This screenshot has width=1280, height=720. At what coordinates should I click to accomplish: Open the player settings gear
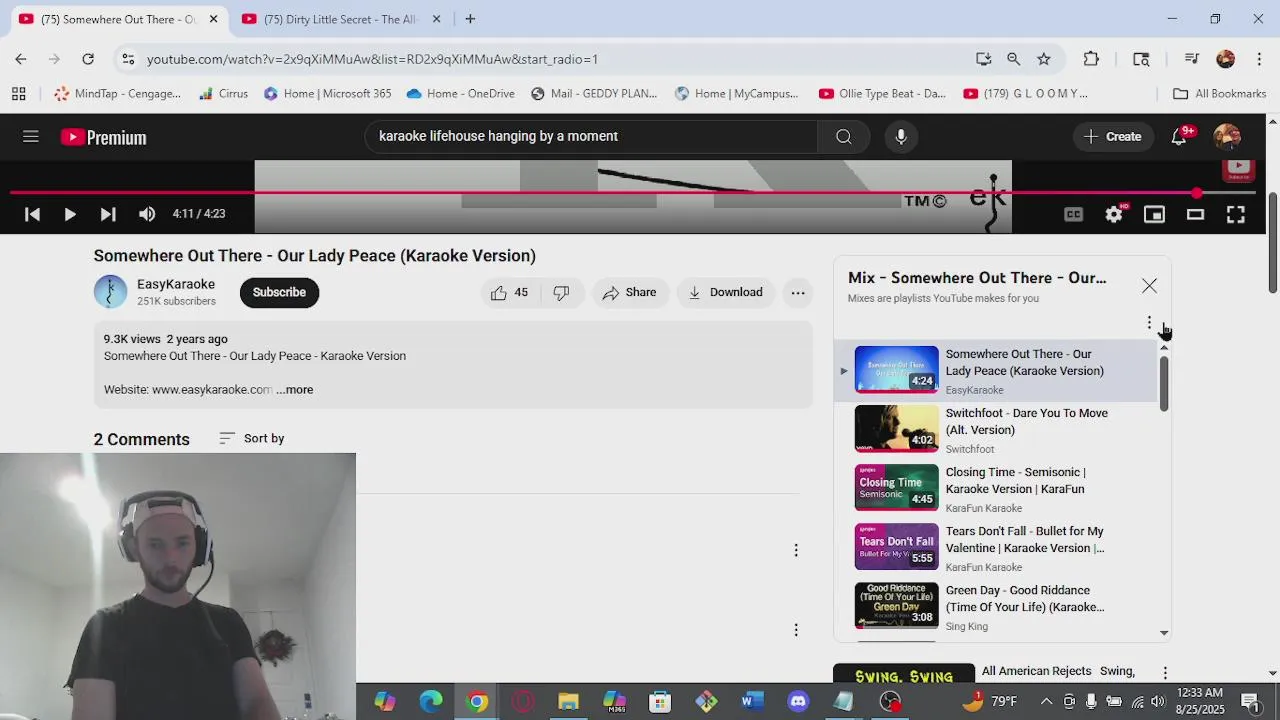(x=1114, y=214)
